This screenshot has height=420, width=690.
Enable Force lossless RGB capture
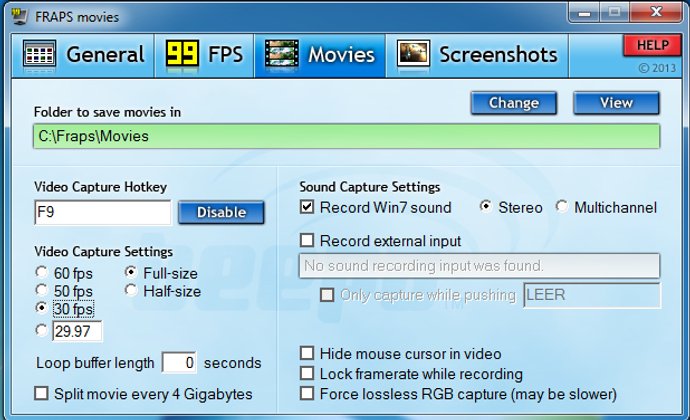tap(307, 393)
